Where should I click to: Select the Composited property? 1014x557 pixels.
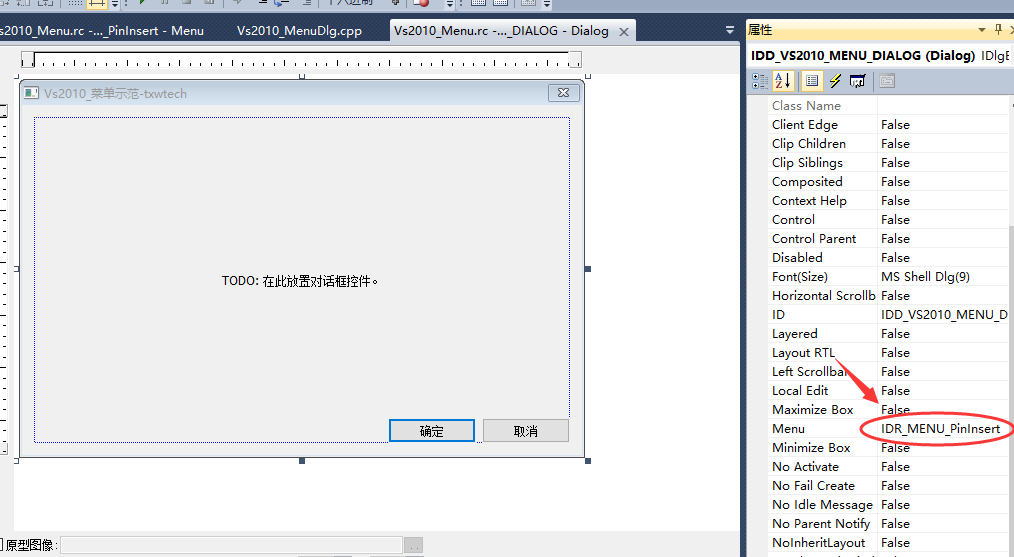point(807,181)
